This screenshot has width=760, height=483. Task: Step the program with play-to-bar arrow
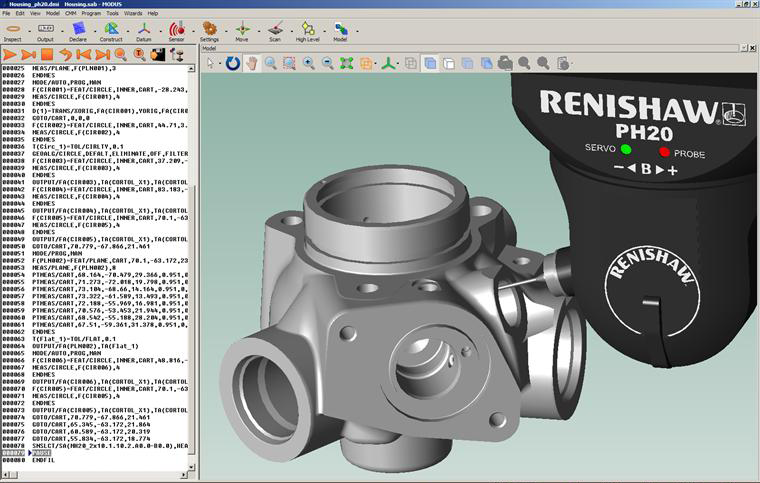click(x=28, y=55)
